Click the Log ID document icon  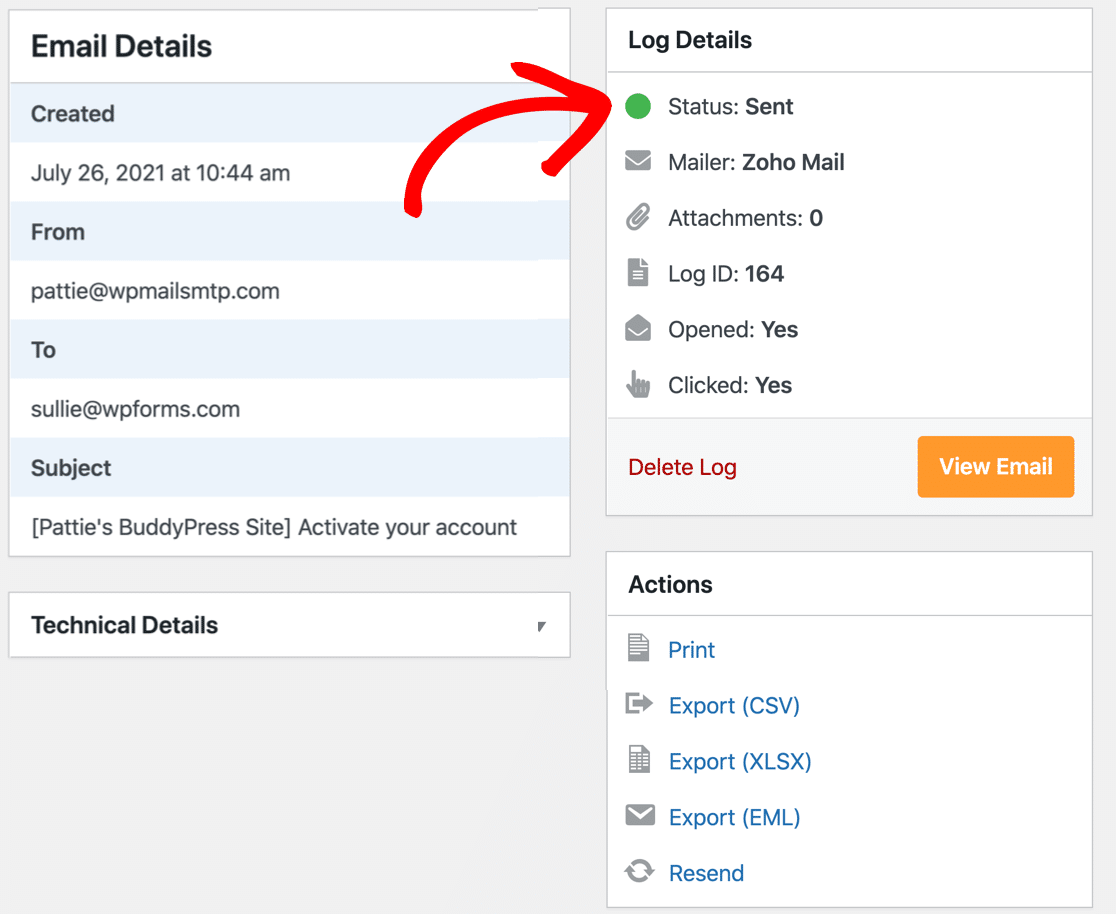pyautogui.click(x=640, y=273)
